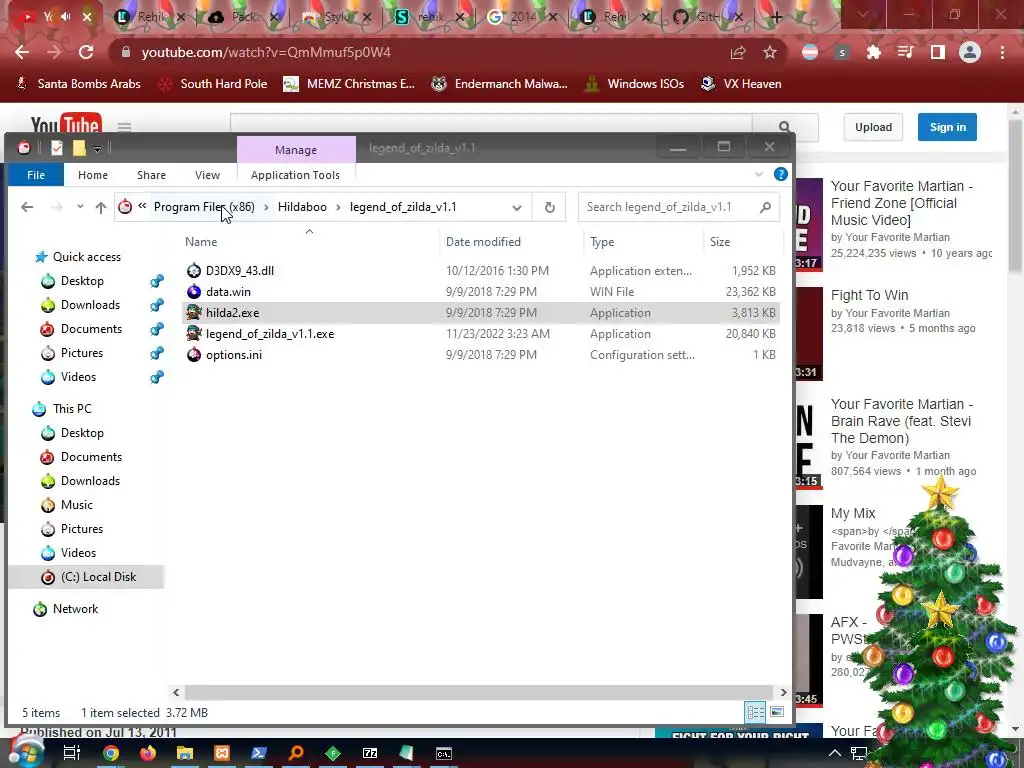The image size is (1024, 768).
Task: Unpin Downloads from Quick access
Action: 157,305
